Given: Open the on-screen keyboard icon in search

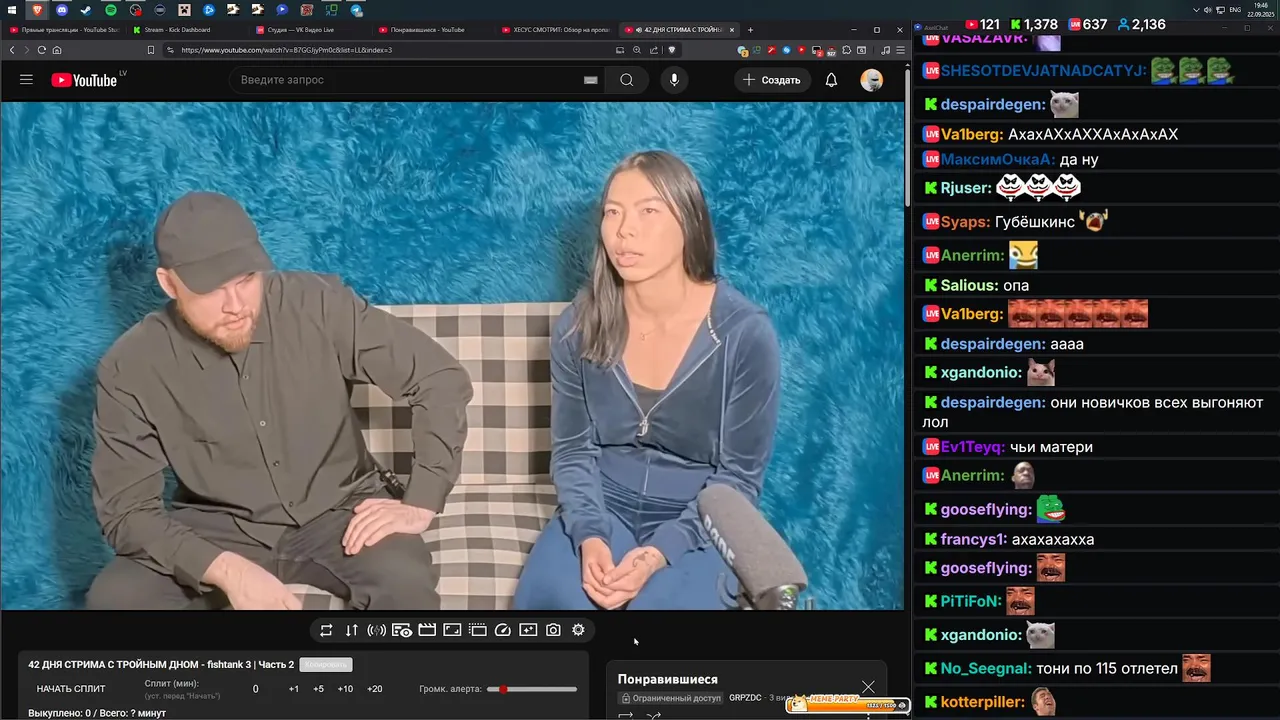Looking at the screenshot, I should tap(591, 80).
